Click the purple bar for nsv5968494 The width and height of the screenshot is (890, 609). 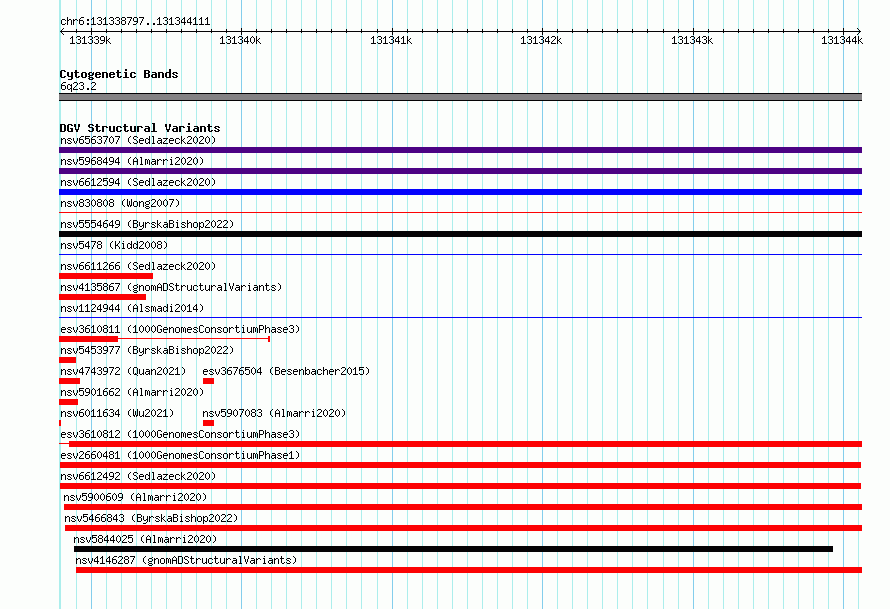tap(460, 171)
